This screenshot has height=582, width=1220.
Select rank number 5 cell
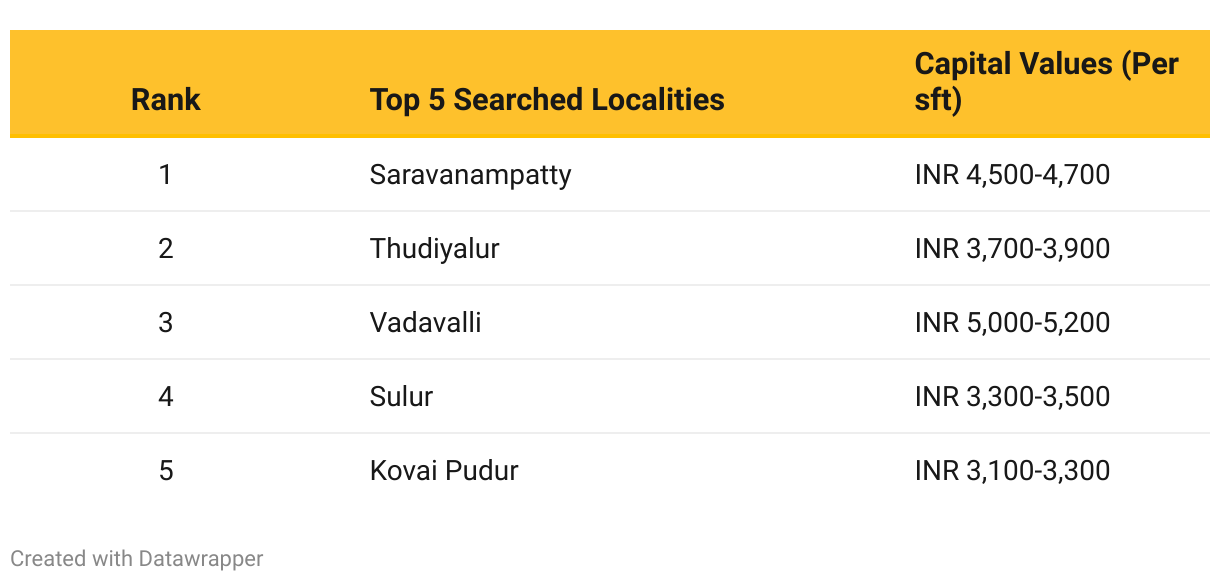pos(166,470)
